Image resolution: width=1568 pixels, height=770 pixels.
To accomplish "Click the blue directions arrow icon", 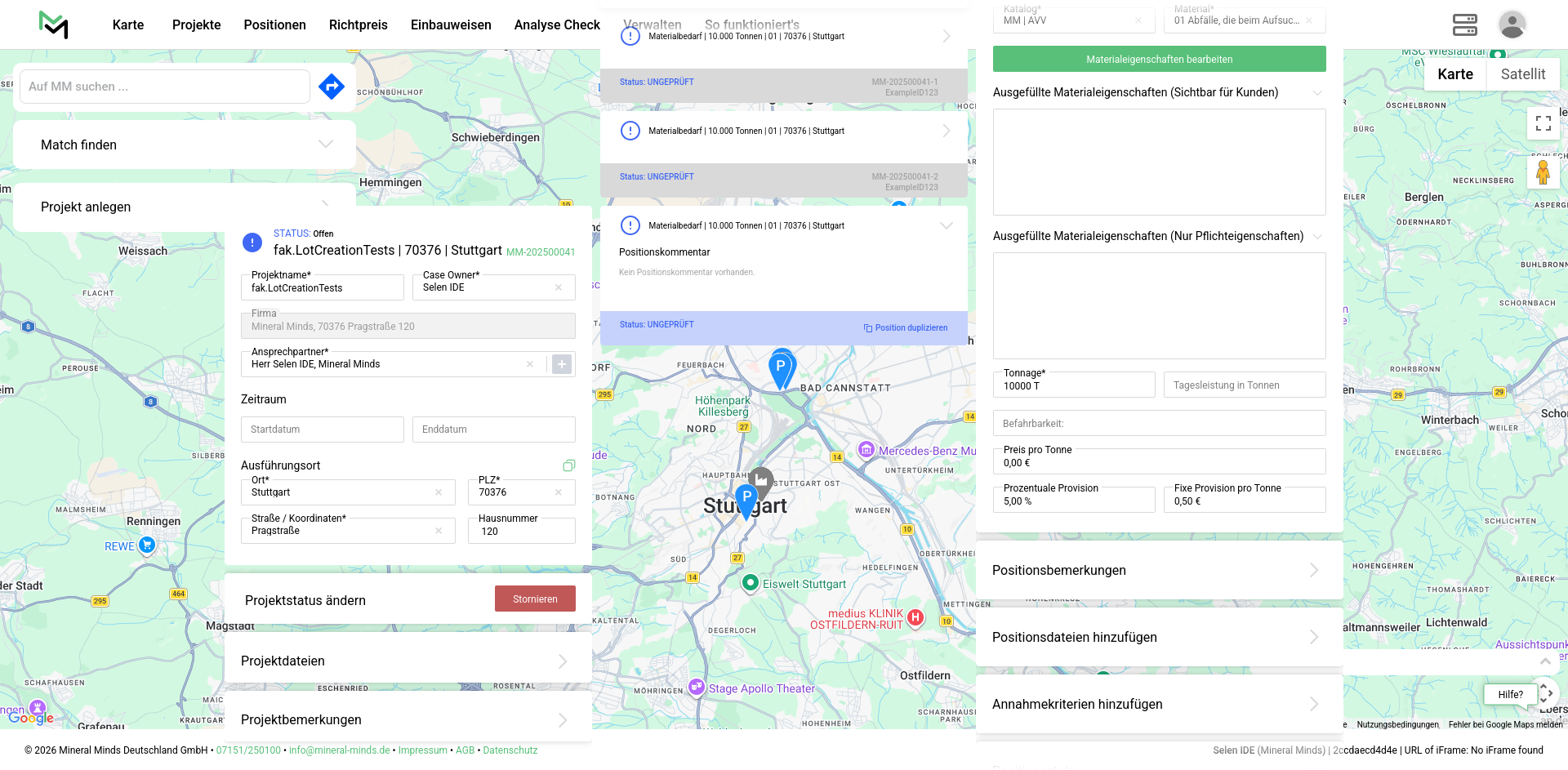I will tap(332, 87).
